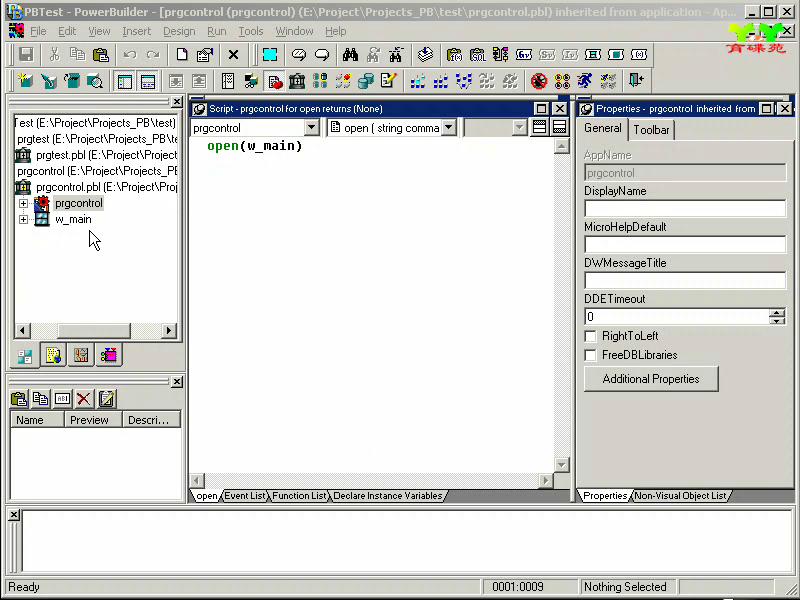This screenshot has width=800, height=600.
Task: Click the Additional Properties button
Action: [x=651, y=379]
